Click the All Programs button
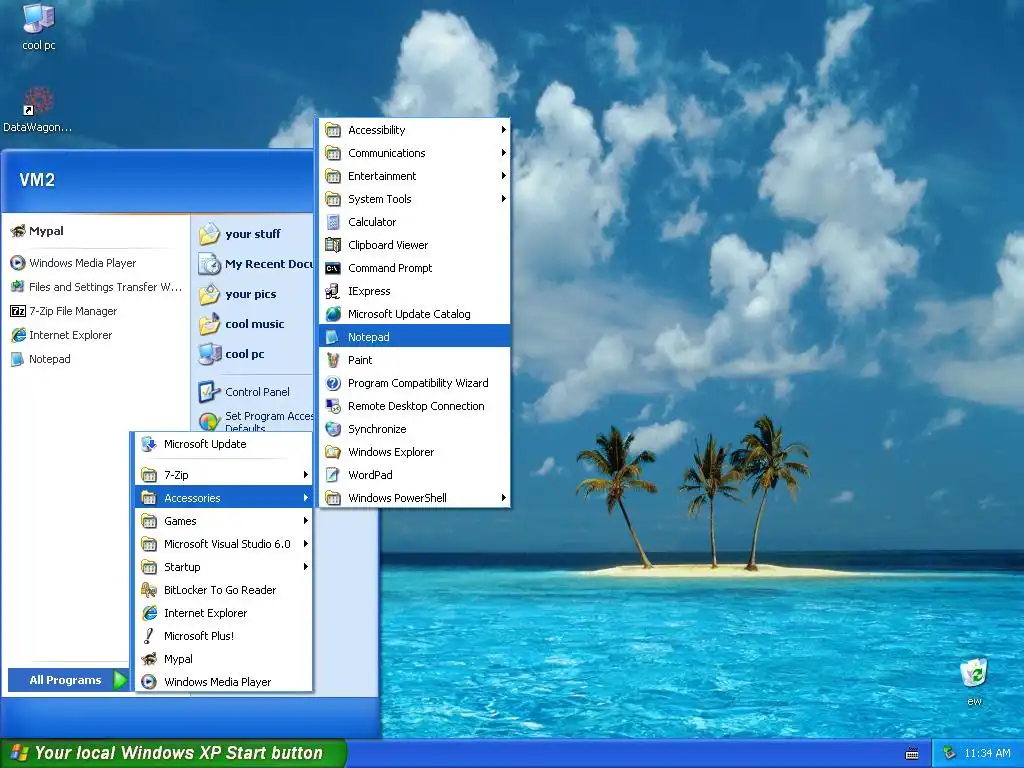The width and height of the screenshot is (1024, 768). pyautogui.click(x=68, y=680)
